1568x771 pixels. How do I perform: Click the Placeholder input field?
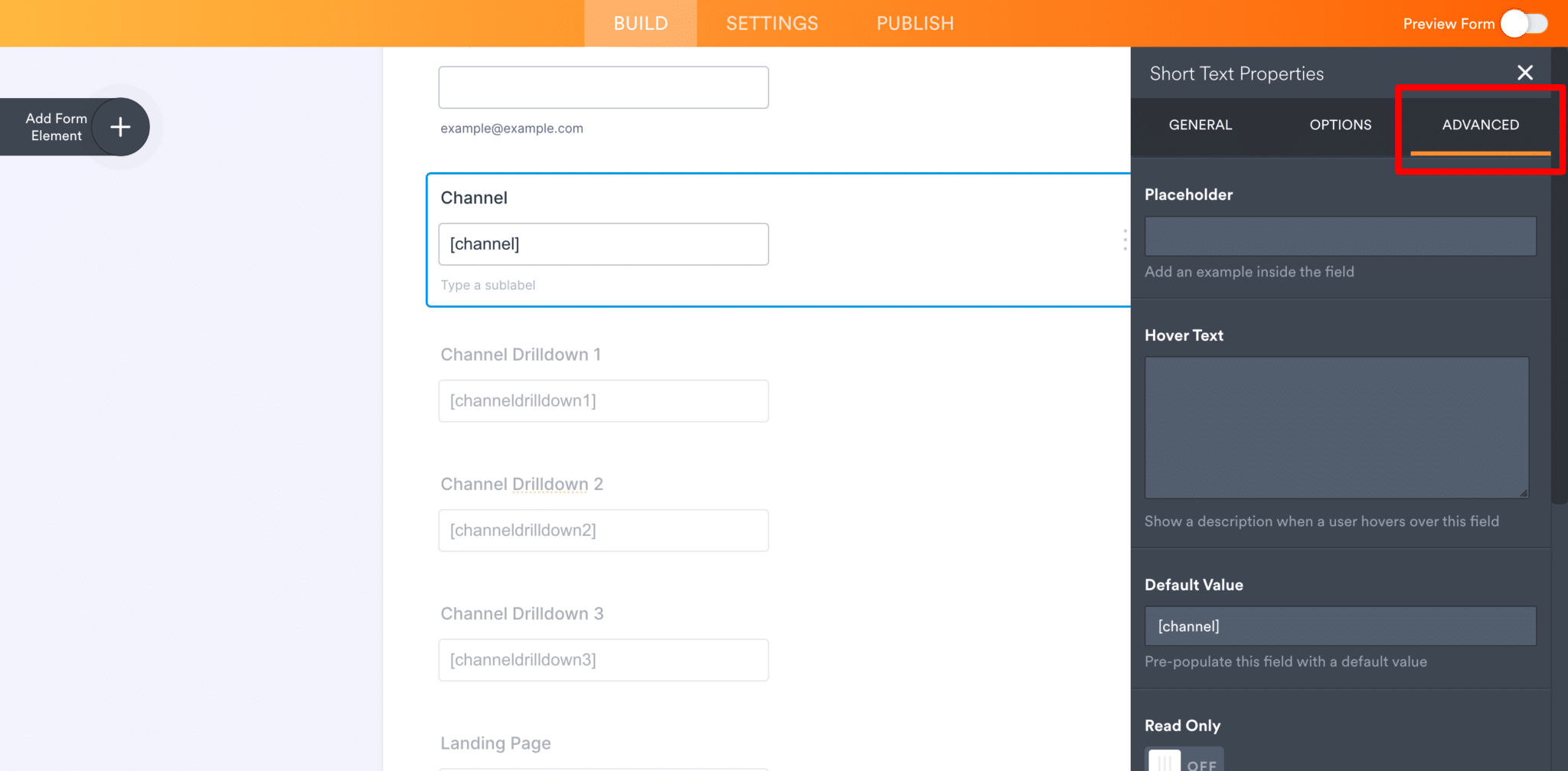pos(1340,236)
